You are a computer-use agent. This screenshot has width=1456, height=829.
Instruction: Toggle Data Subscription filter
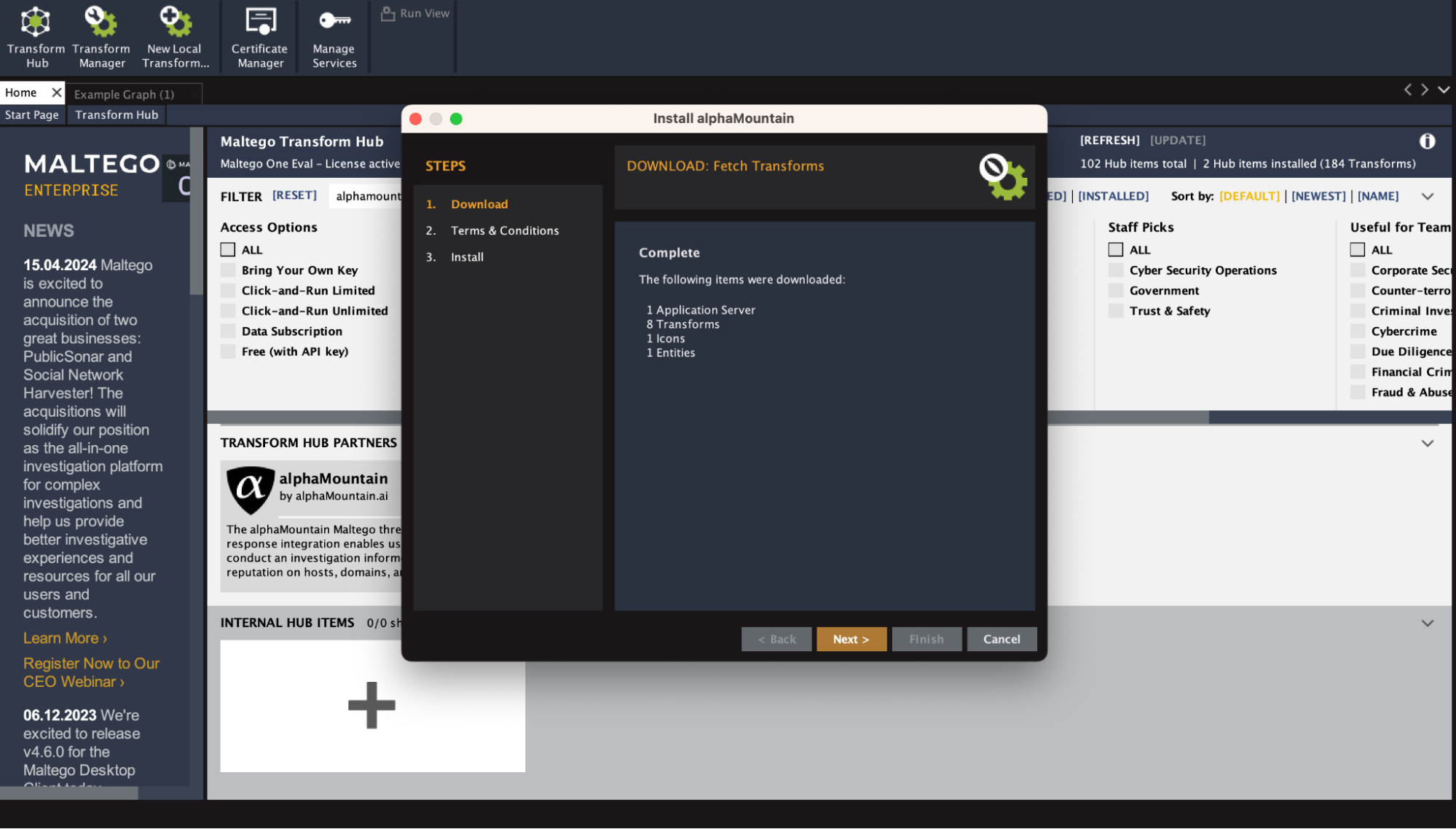[228, 331]
